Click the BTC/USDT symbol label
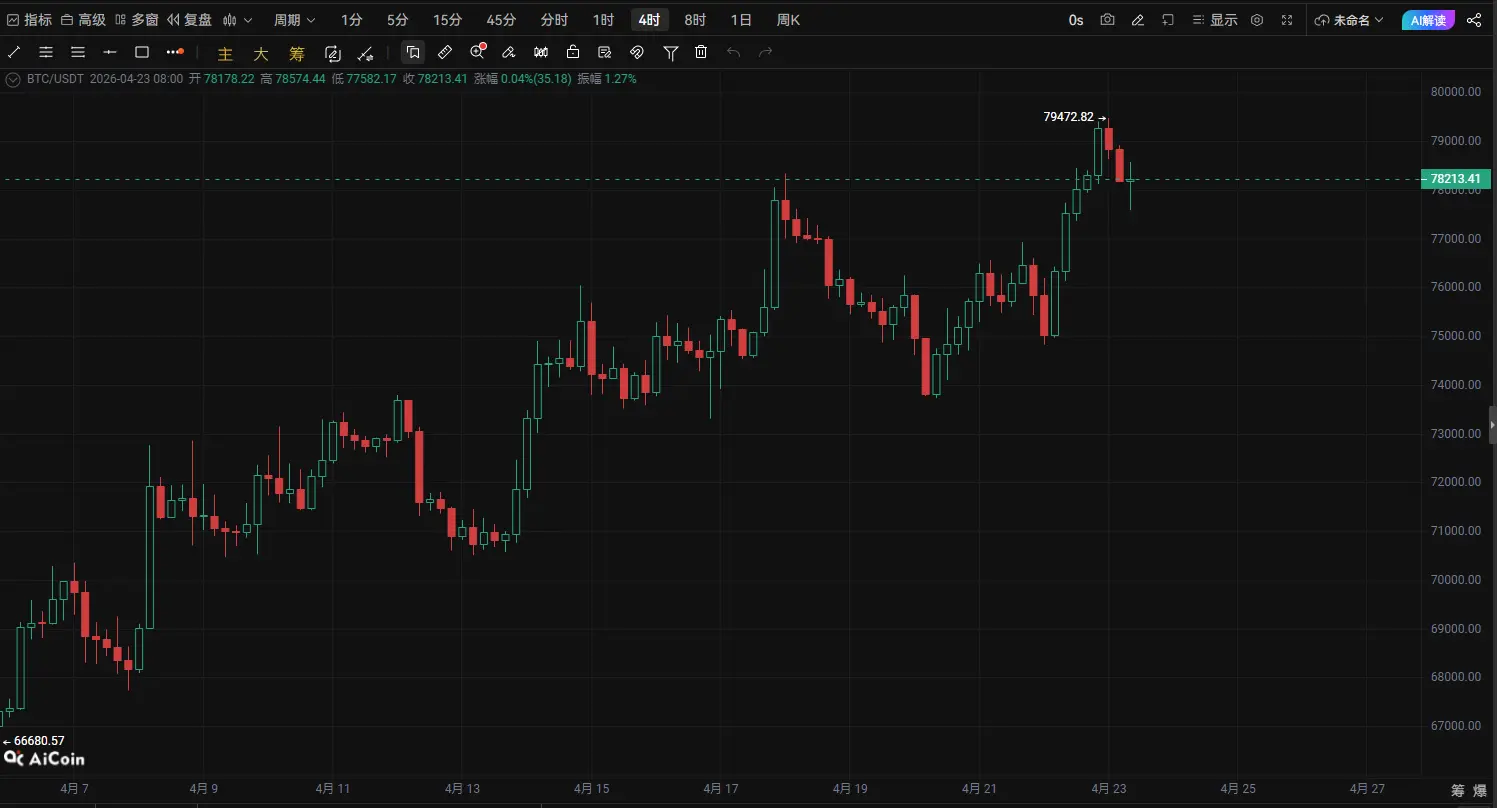 [x=55, y=79]
